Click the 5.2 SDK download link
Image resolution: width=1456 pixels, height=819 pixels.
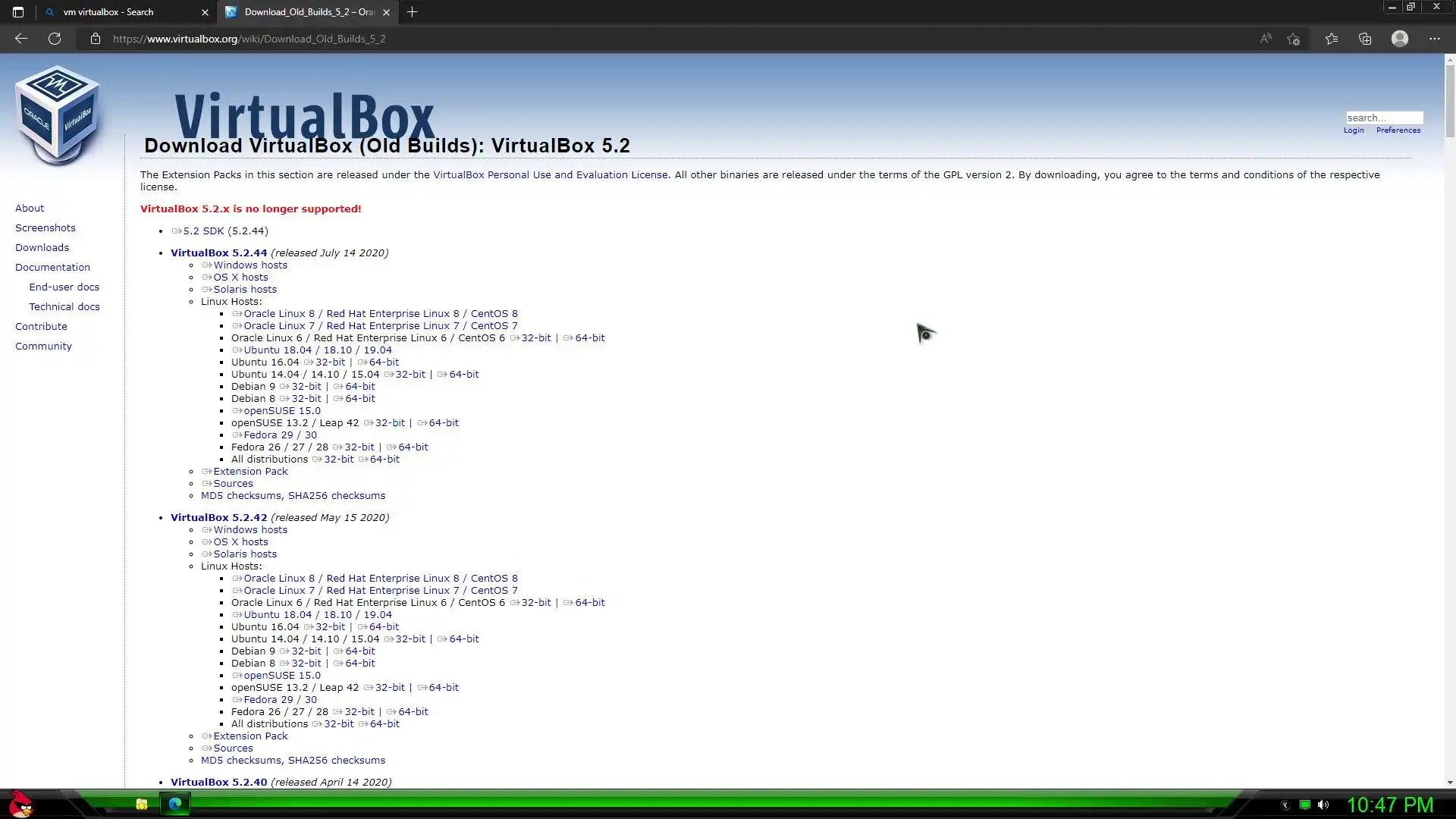pos(203,231)
